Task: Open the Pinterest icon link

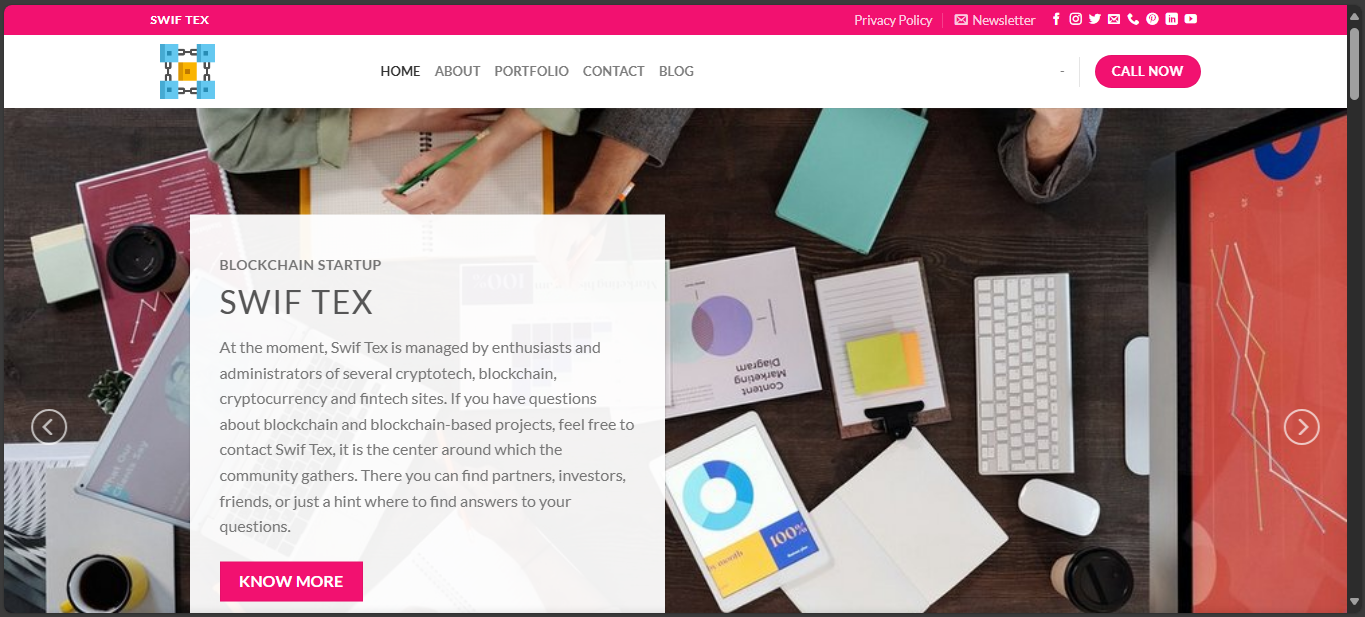Action: tap(1152, 19)
